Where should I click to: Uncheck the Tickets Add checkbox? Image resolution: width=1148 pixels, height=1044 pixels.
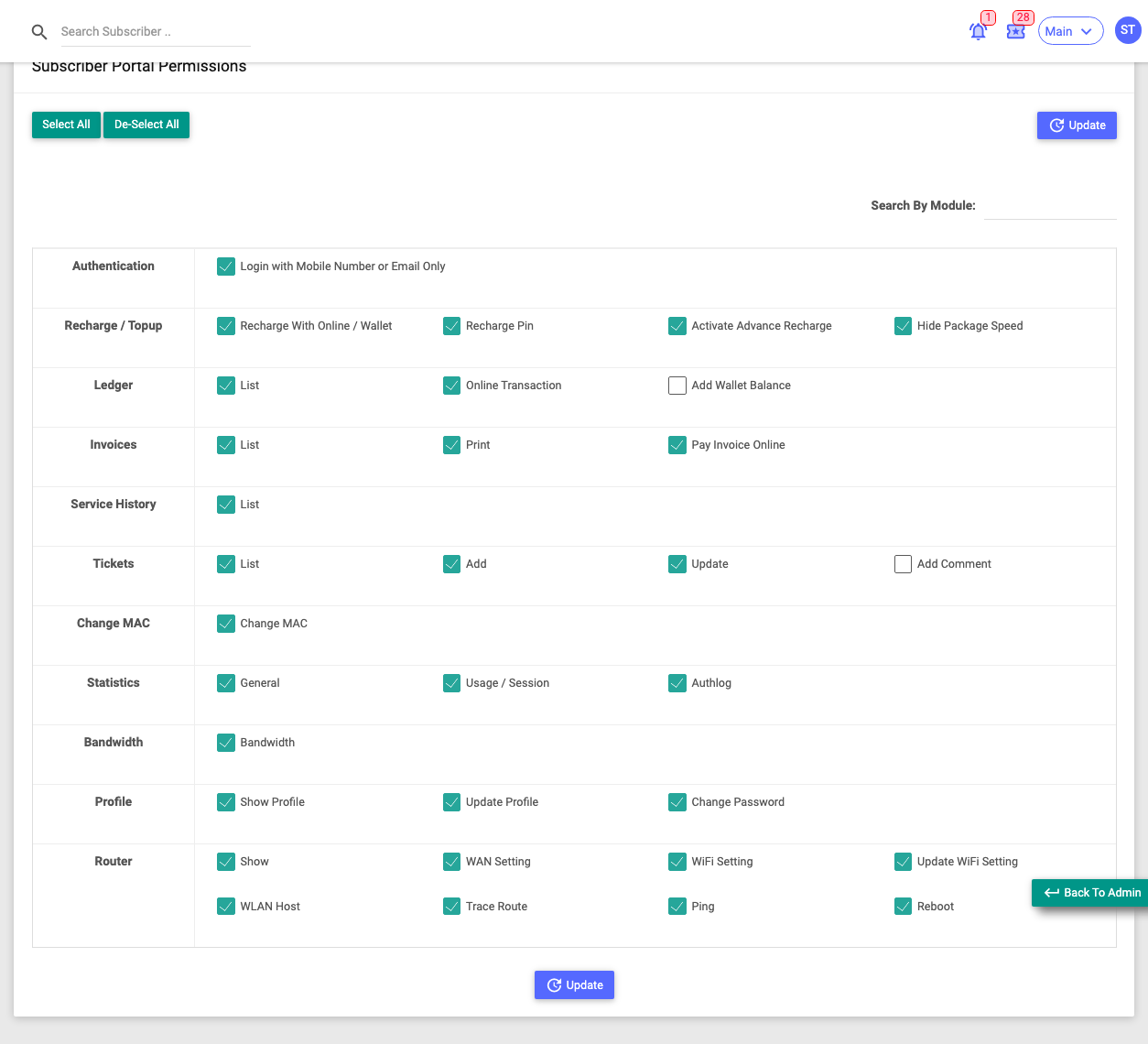(x=451, y=564)
